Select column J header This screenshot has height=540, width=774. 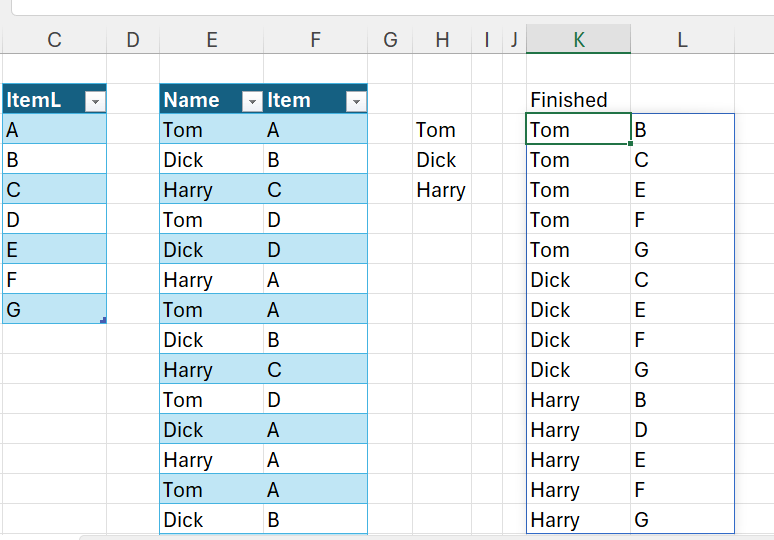pos(513,39)
